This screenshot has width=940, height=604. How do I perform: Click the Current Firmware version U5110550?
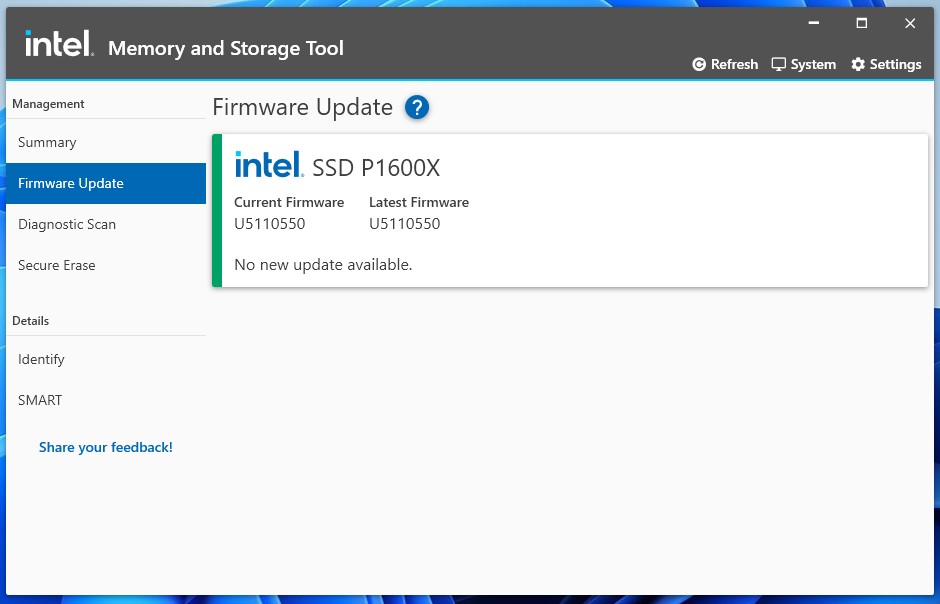270,224
